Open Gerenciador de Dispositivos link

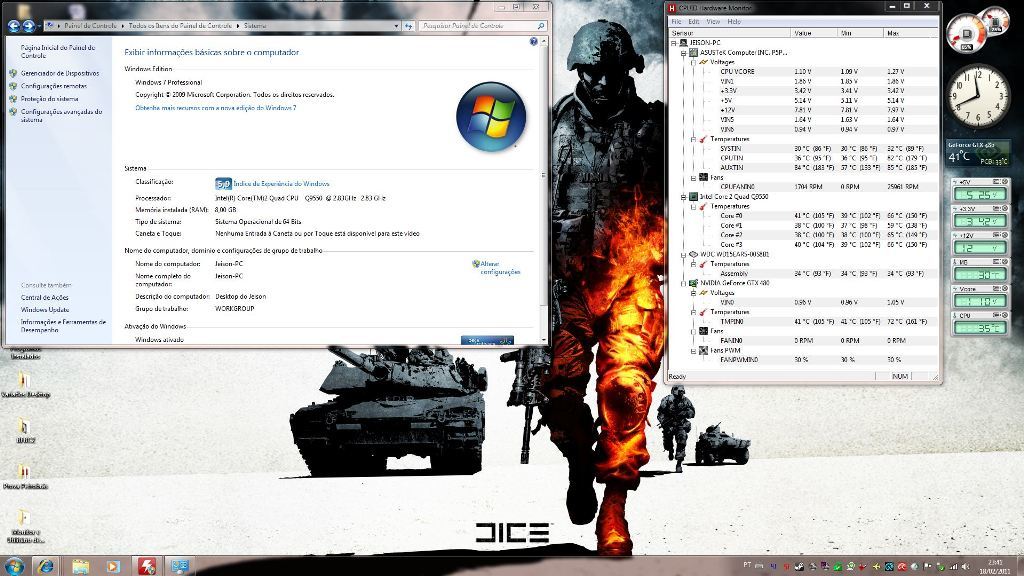pos(60,73)
